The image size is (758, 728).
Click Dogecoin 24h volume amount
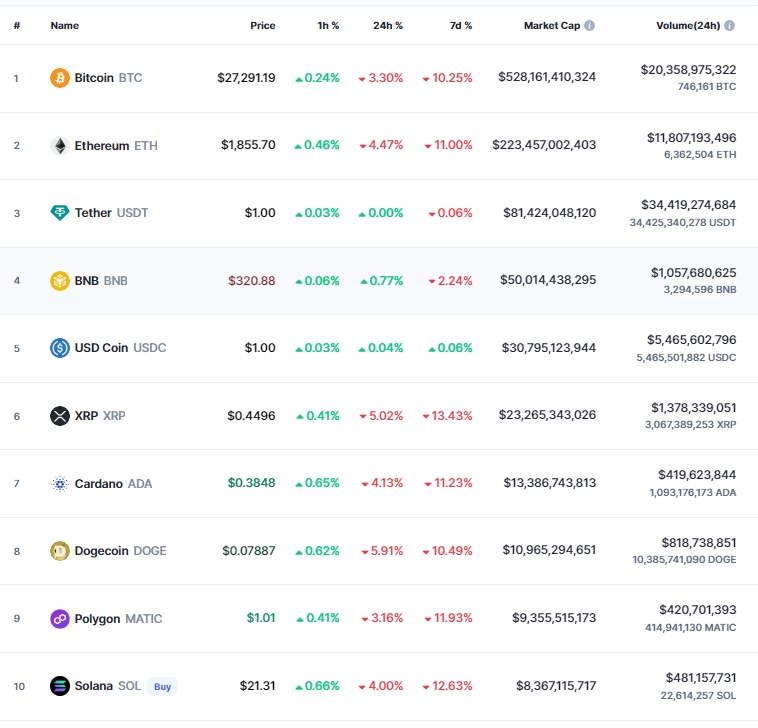(698, 542)
